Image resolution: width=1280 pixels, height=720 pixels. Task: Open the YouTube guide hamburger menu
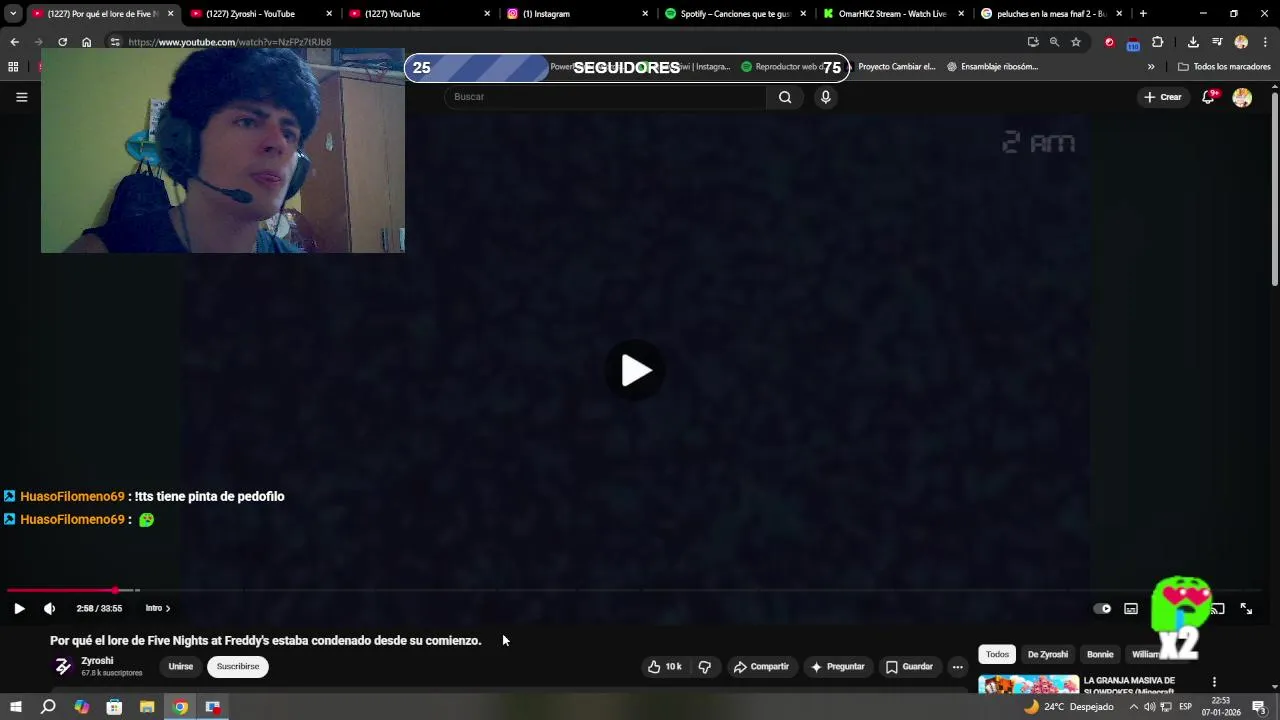pyautogui.click(x=21, y=97)
